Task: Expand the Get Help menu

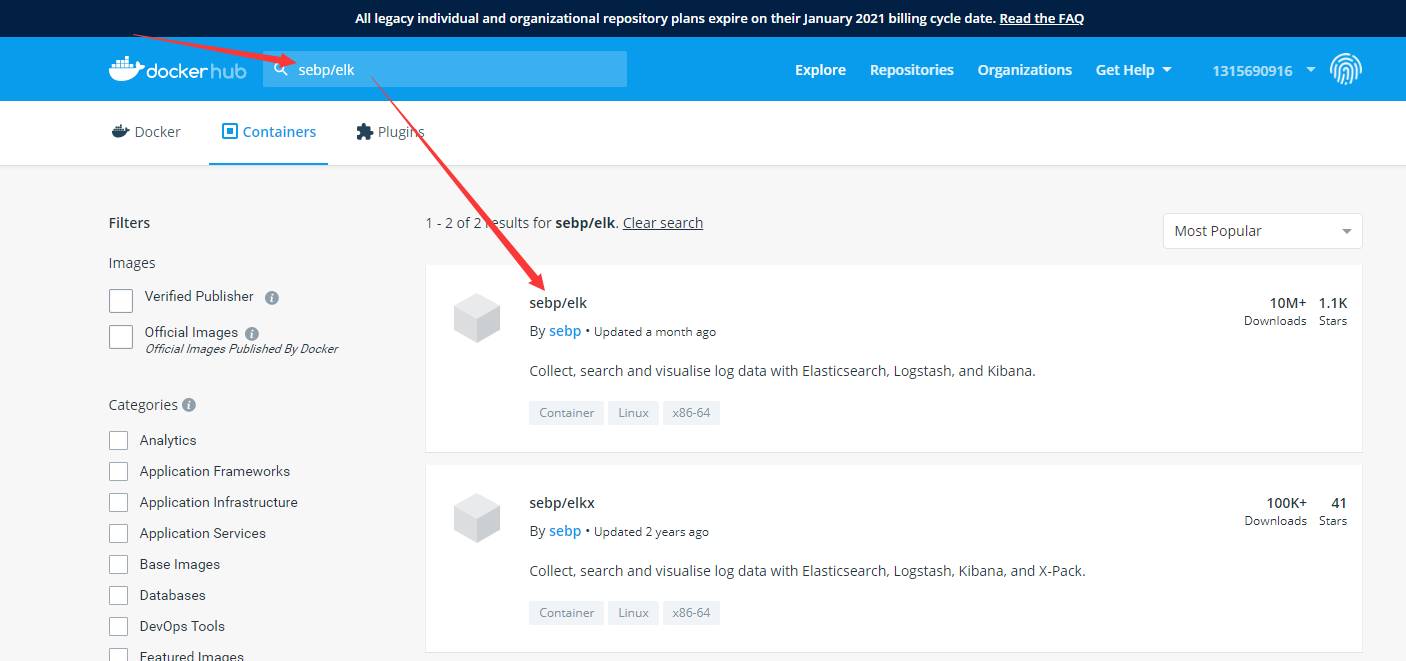Action: pos(1133,70)
